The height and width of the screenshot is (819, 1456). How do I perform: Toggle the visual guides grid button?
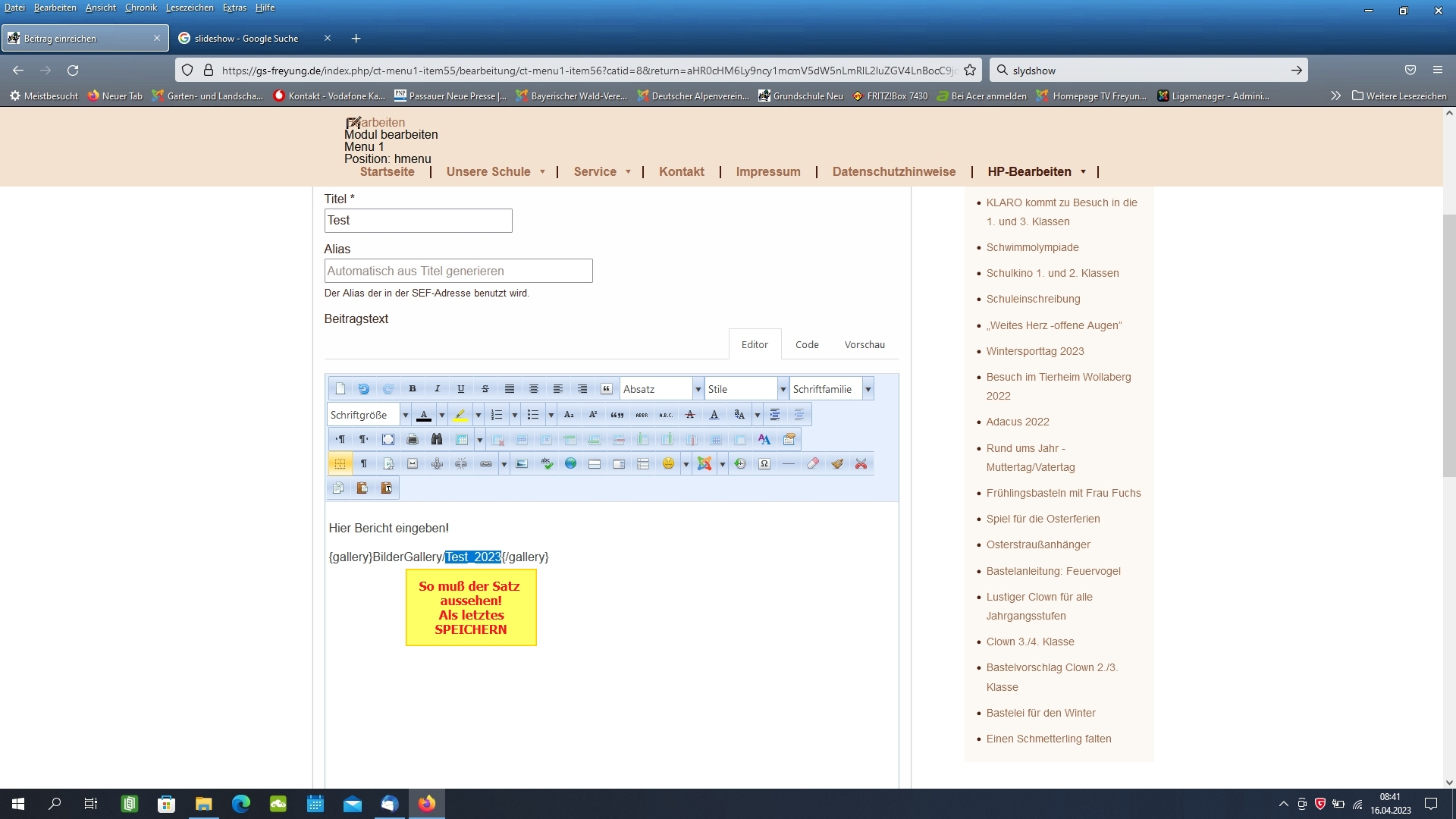(x=340, y=463)
